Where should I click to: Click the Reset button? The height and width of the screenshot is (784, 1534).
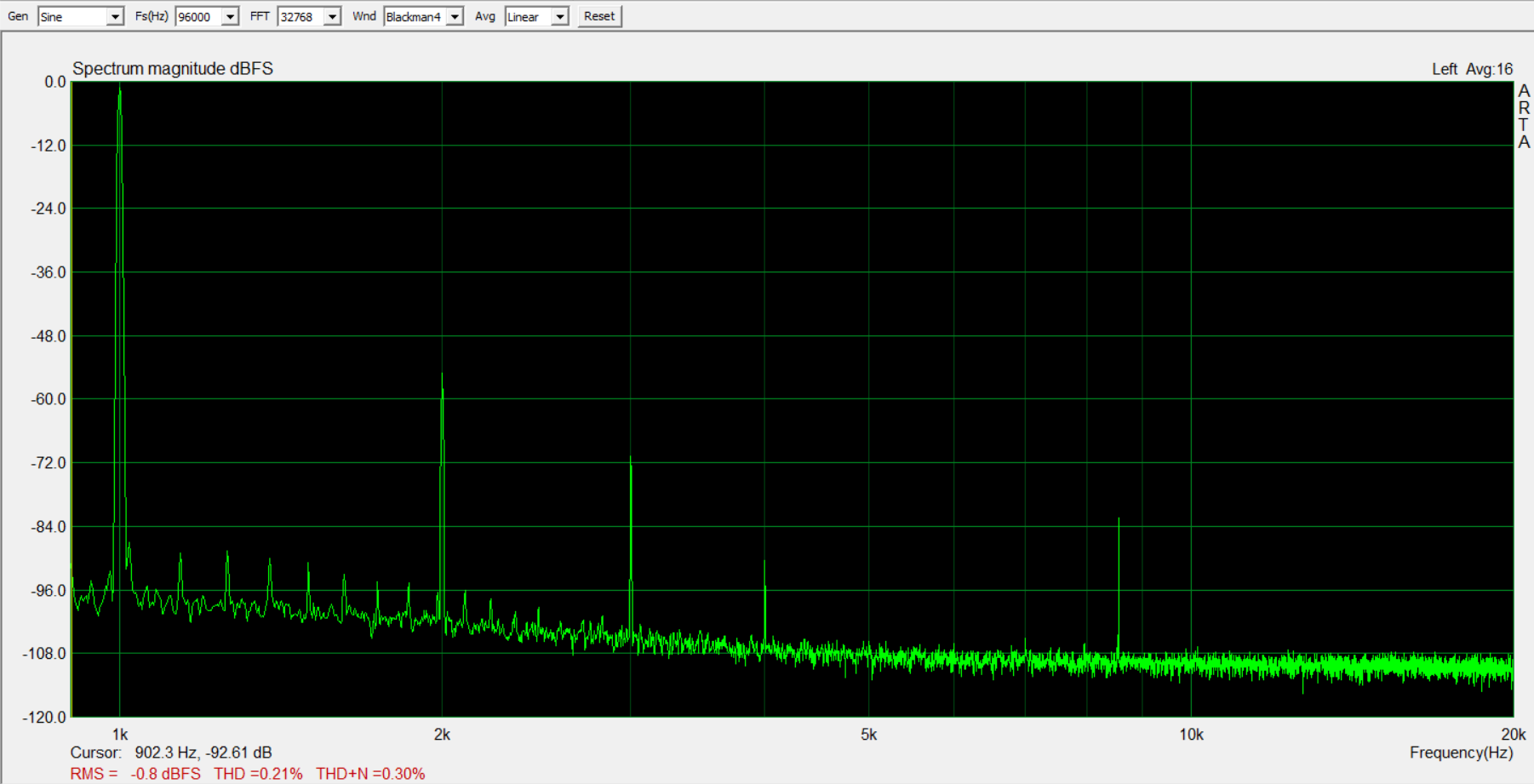(599, 16)
